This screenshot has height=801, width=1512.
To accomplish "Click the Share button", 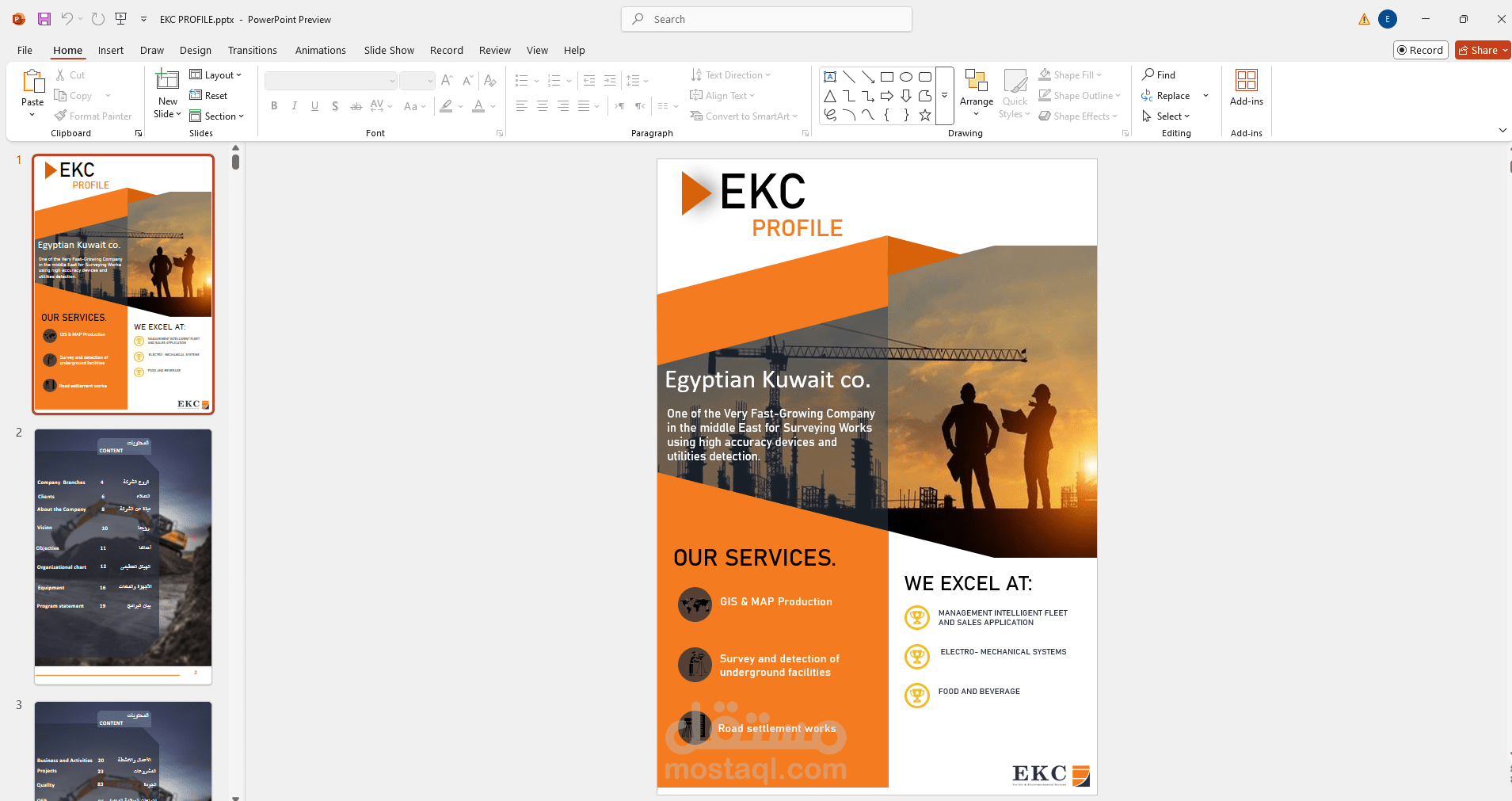I will pyautogui.click(x=1482, y=50).
